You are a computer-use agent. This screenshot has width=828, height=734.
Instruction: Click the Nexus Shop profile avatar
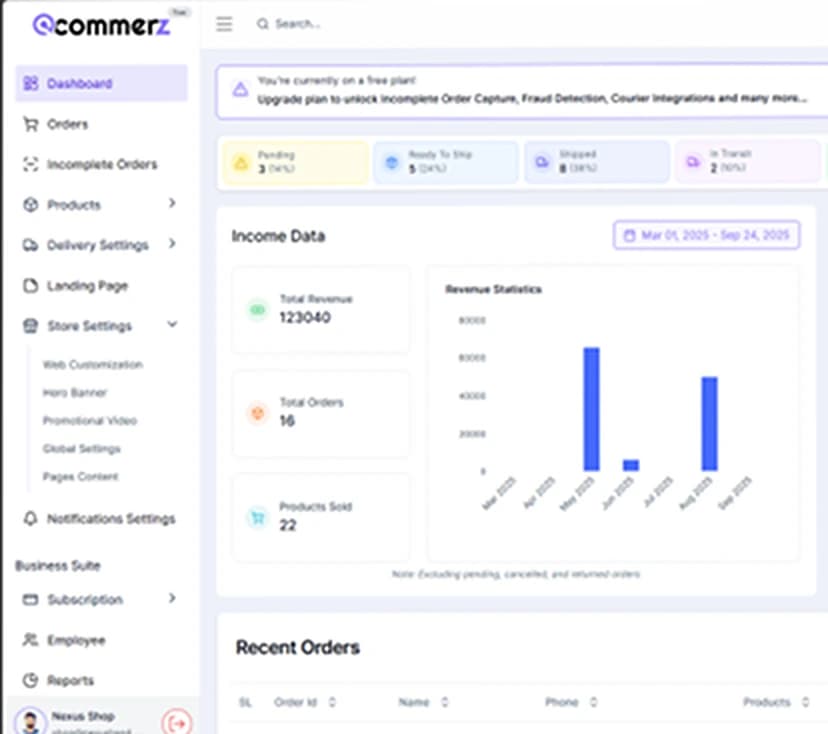[31, 722]
